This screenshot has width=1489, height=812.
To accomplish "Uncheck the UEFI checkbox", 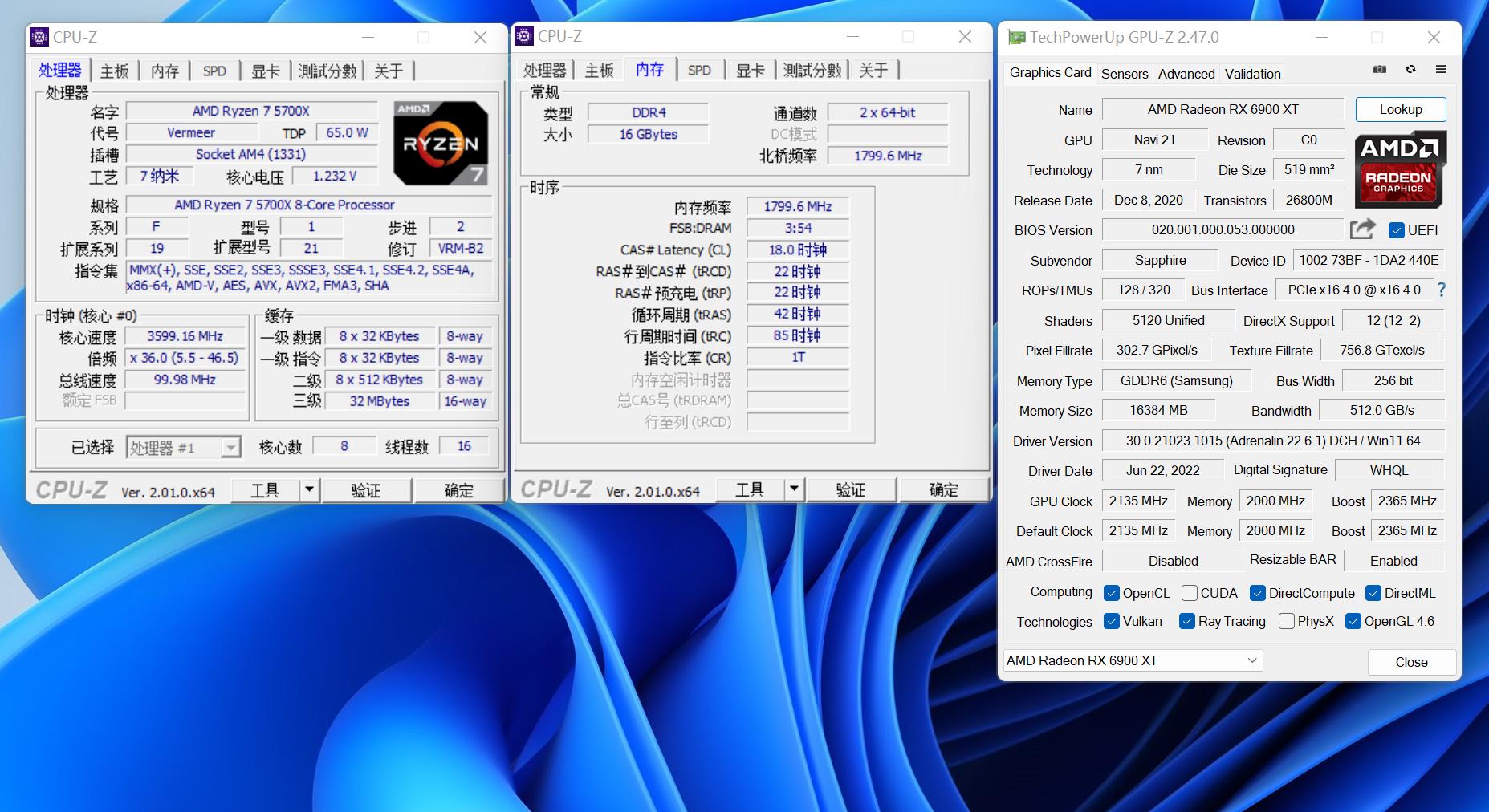I will (1396, 230).
